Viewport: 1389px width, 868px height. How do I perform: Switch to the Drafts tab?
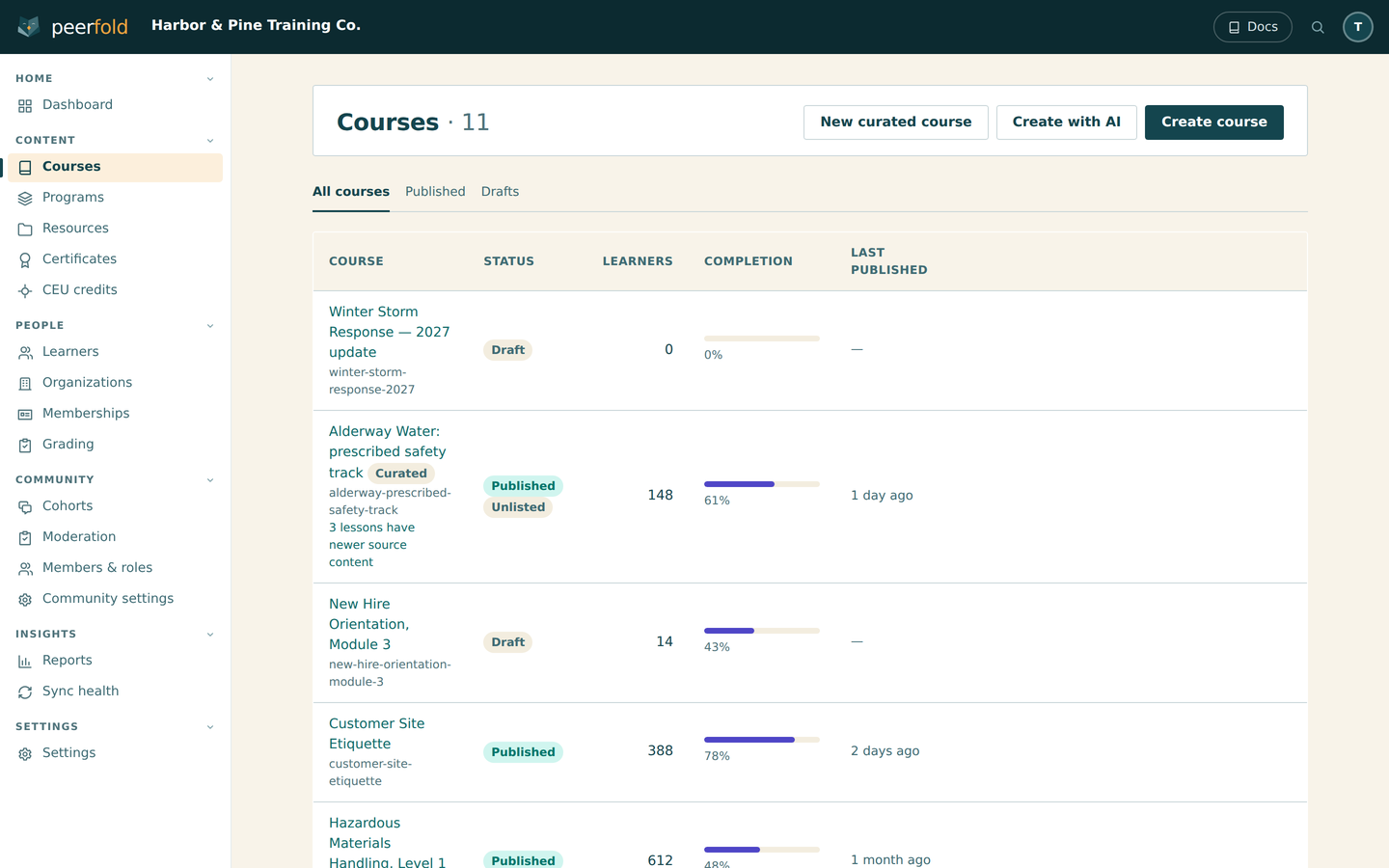(x=500, y=192)
